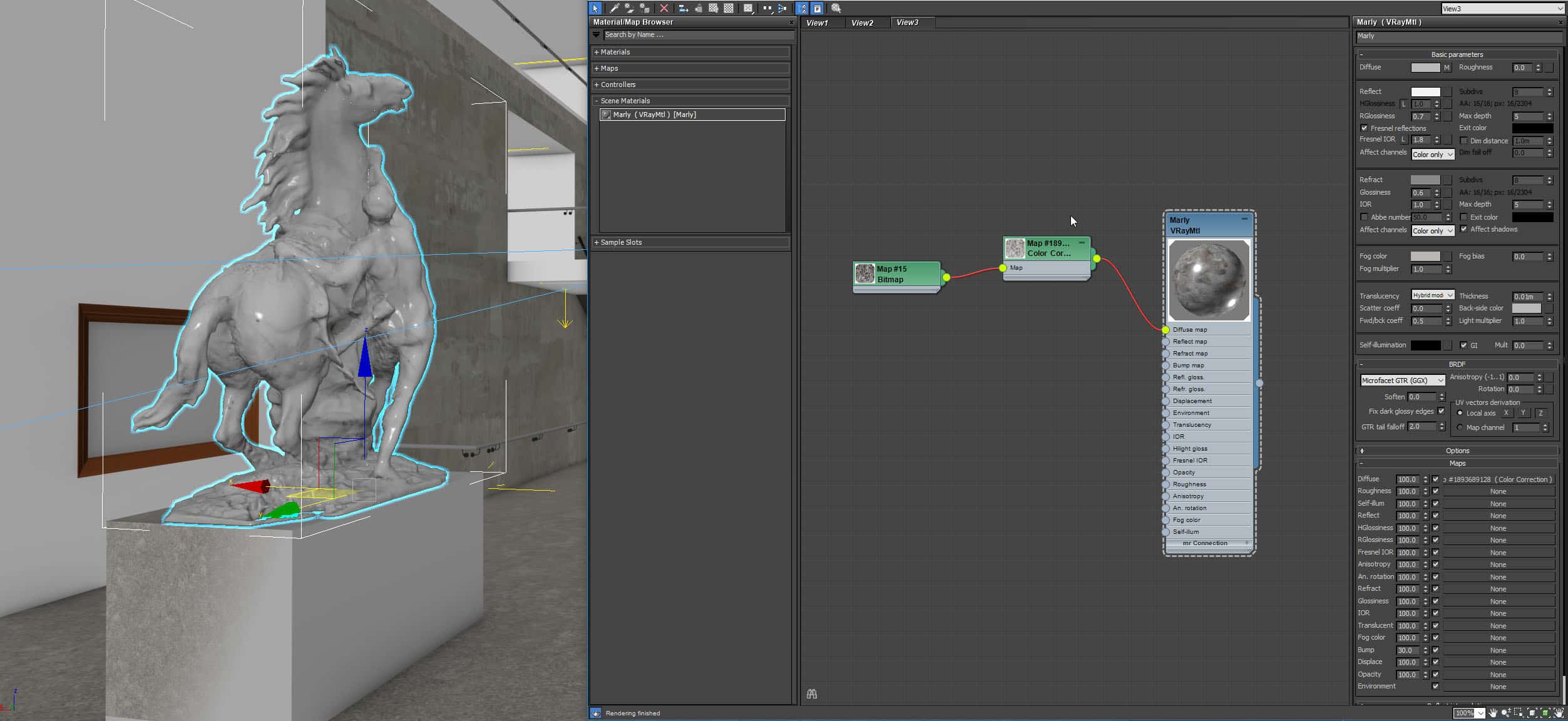Toggle Show Background in Preview icon
The height and width of the screenshot is (721, 1568).
tap(729, 8)
